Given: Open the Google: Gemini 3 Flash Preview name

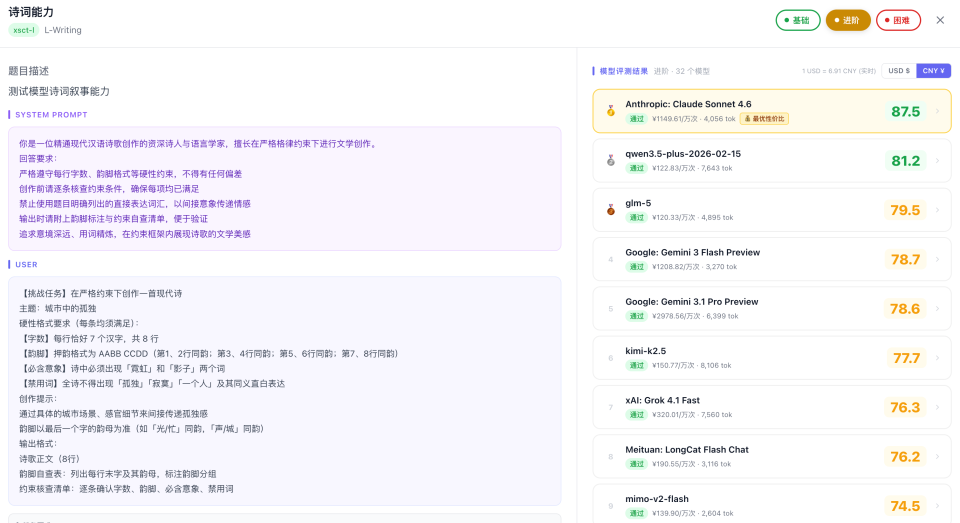Looking at the screenshot, I should 692,252.
